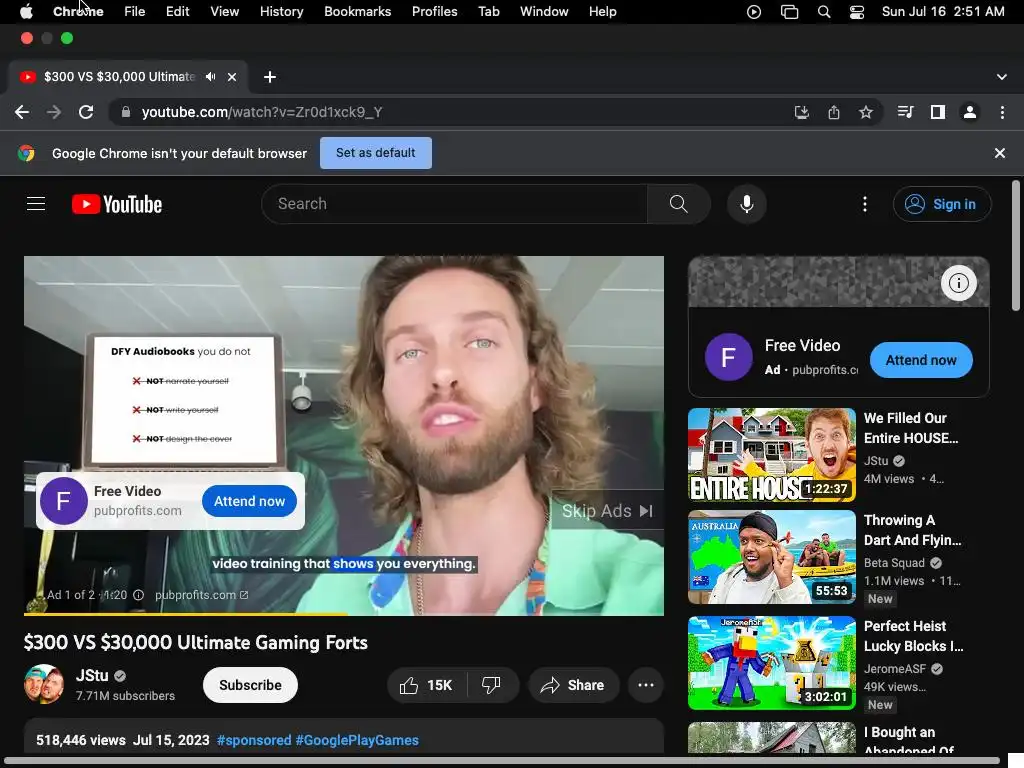
Task: Open the page share icon in address bar
Action: (x=834, y=112)
